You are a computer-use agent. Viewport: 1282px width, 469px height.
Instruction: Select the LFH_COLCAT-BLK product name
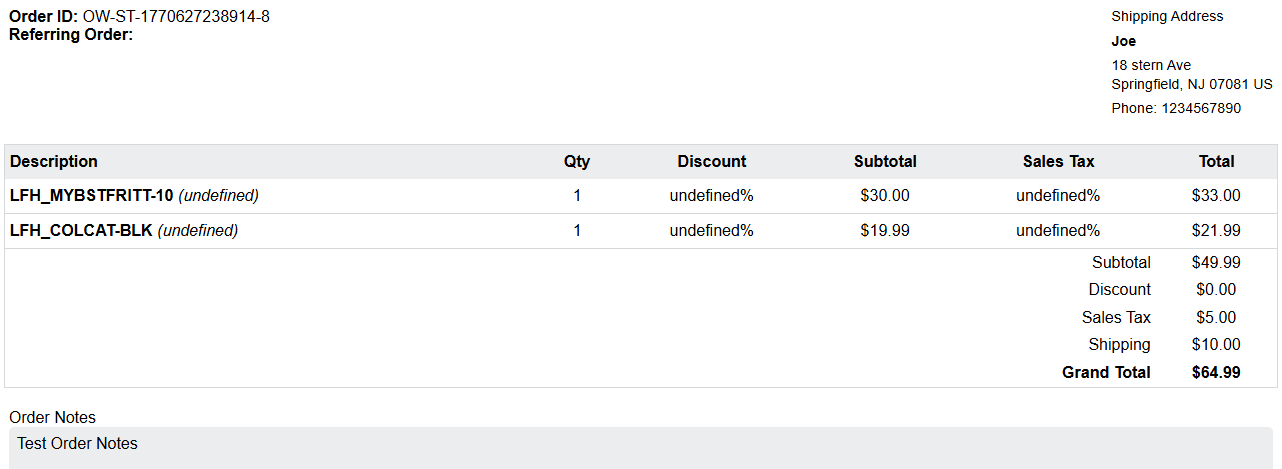click(81, 231)
